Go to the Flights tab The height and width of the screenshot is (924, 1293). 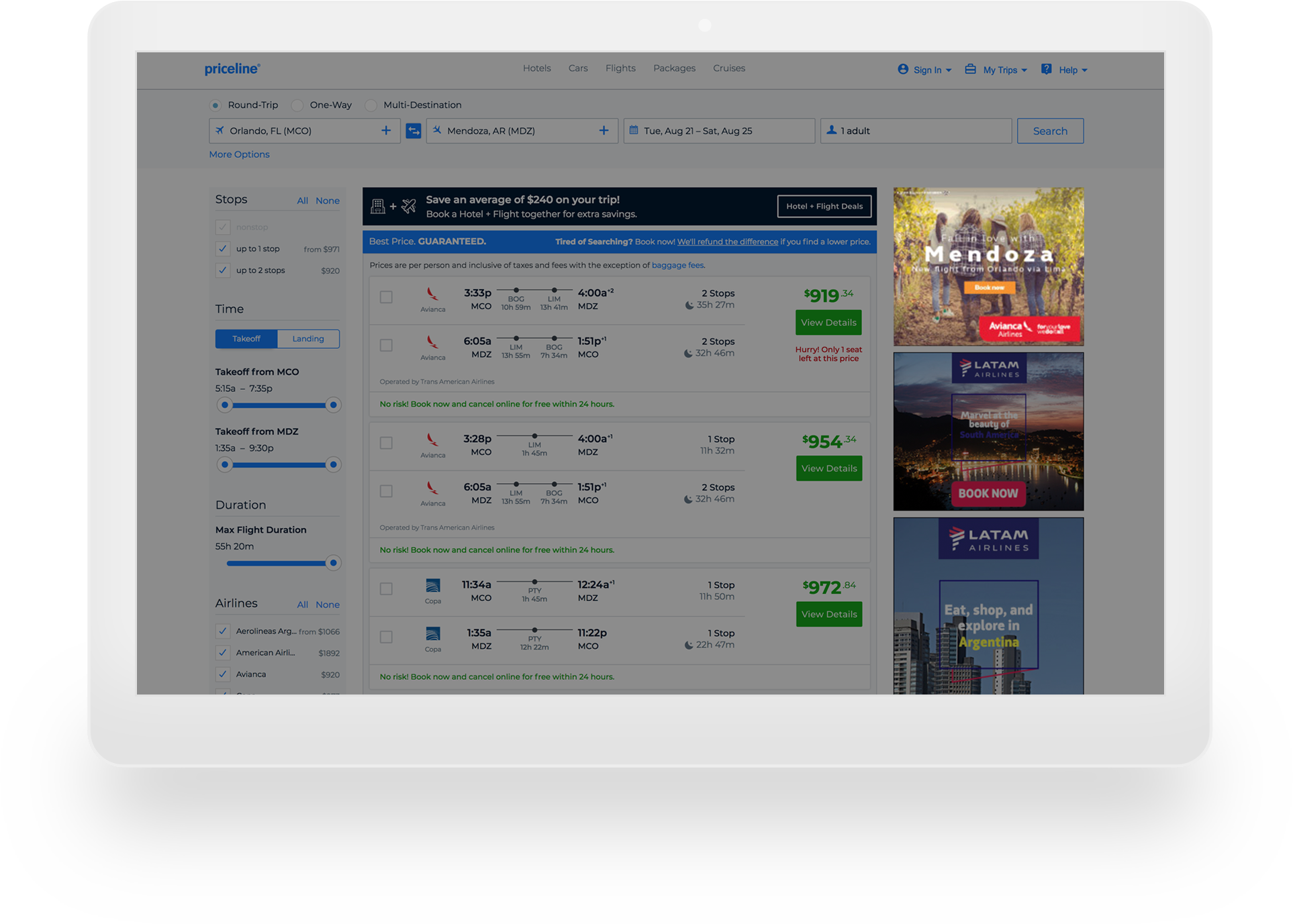(620, 68)
